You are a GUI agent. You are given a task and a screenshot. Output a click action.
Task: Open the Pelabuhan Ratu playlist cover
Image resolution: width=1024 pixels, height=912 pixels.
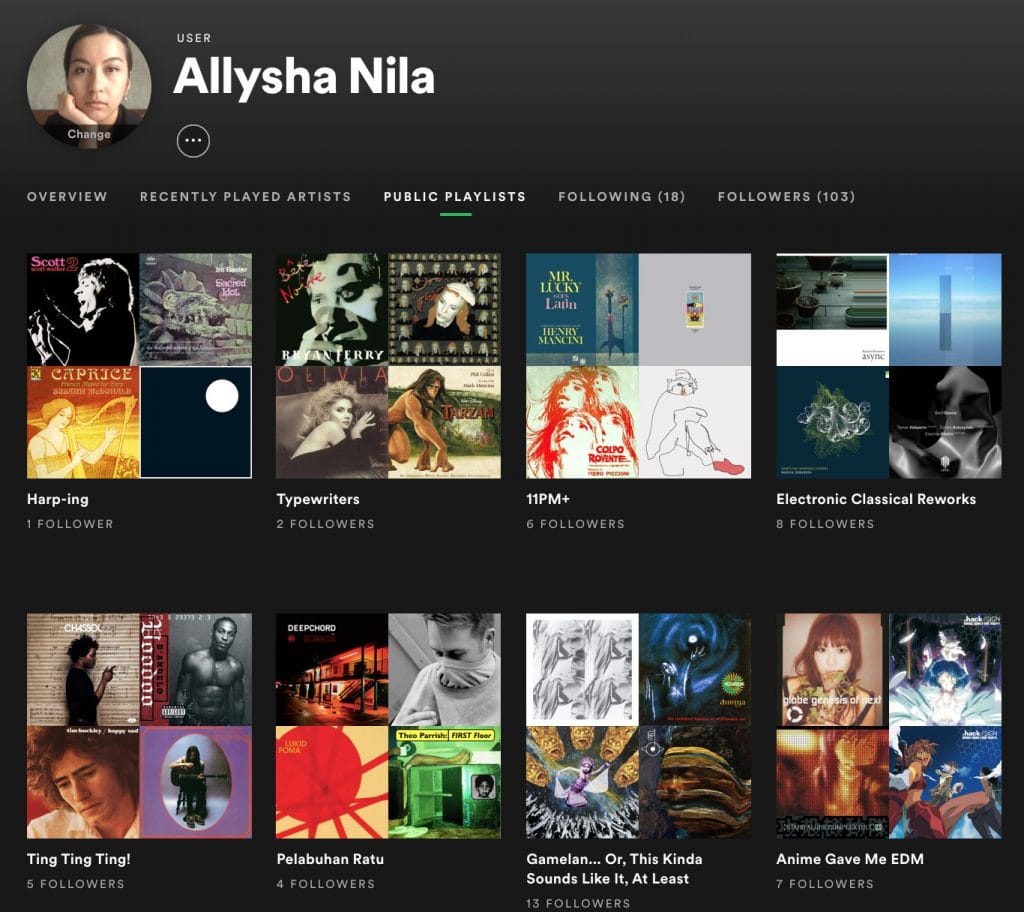[x=389, y=726]
